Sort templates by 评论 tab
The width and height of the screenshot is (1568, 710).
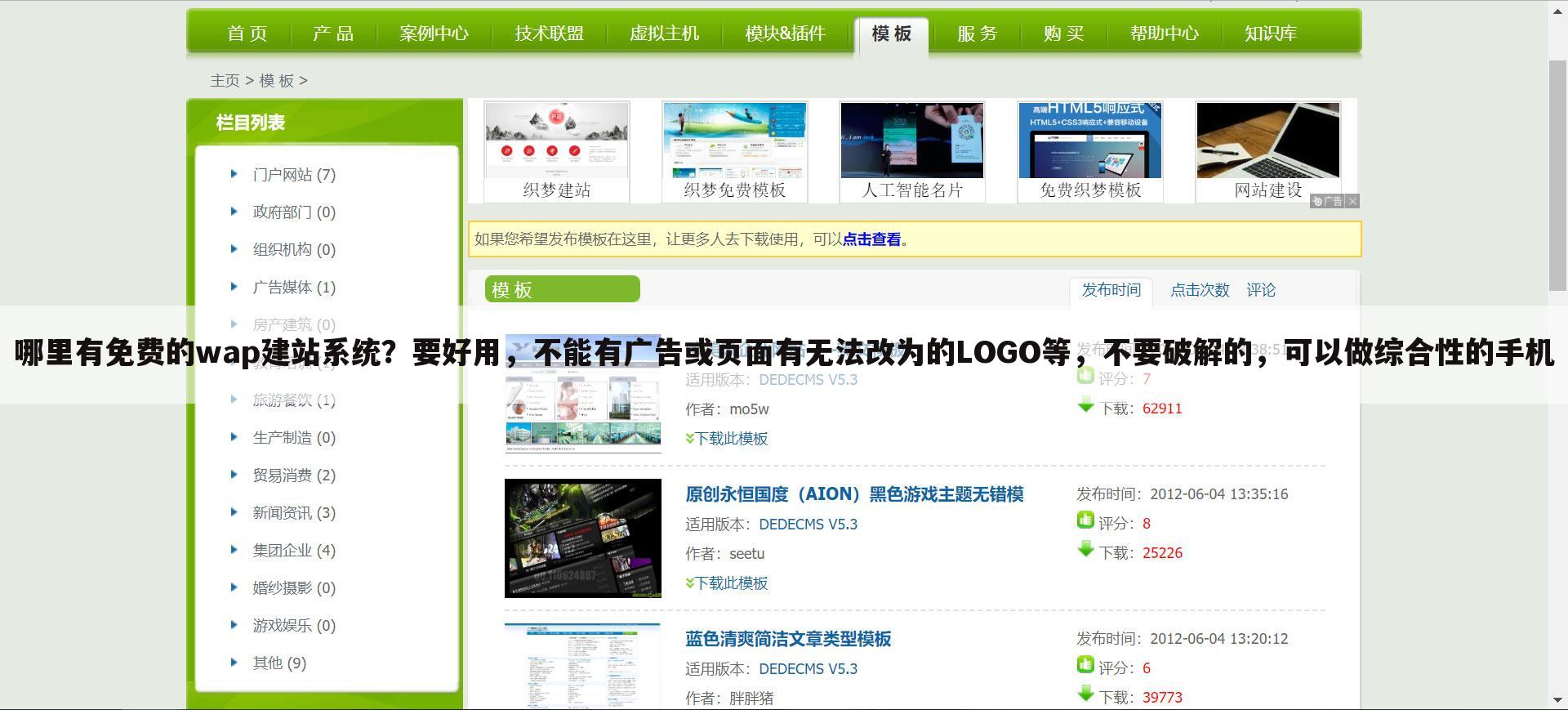pos(1261,290)
